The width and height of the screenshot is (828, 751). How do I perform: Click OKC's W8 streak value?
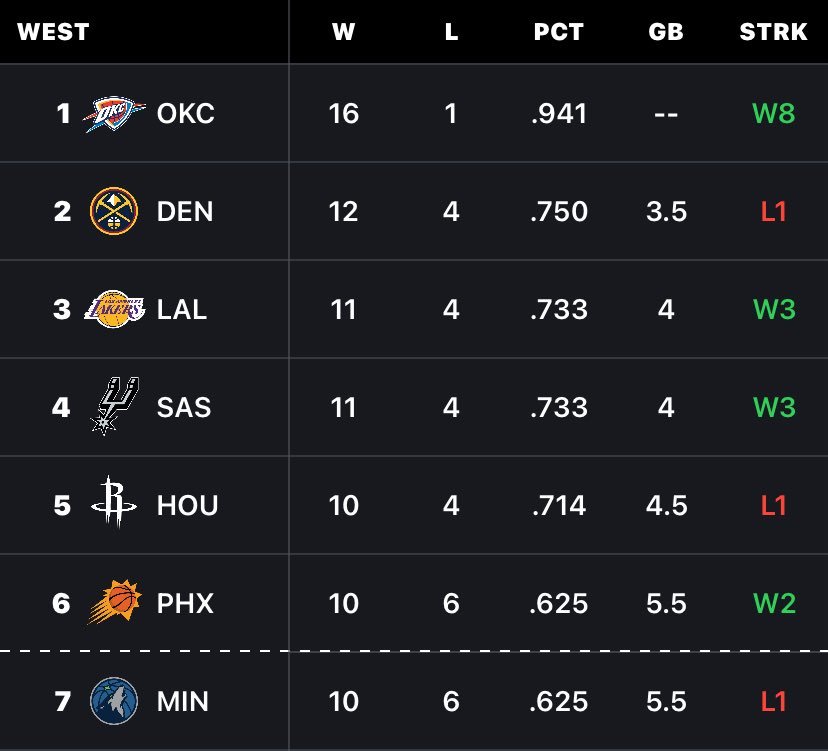pos(773,114)
